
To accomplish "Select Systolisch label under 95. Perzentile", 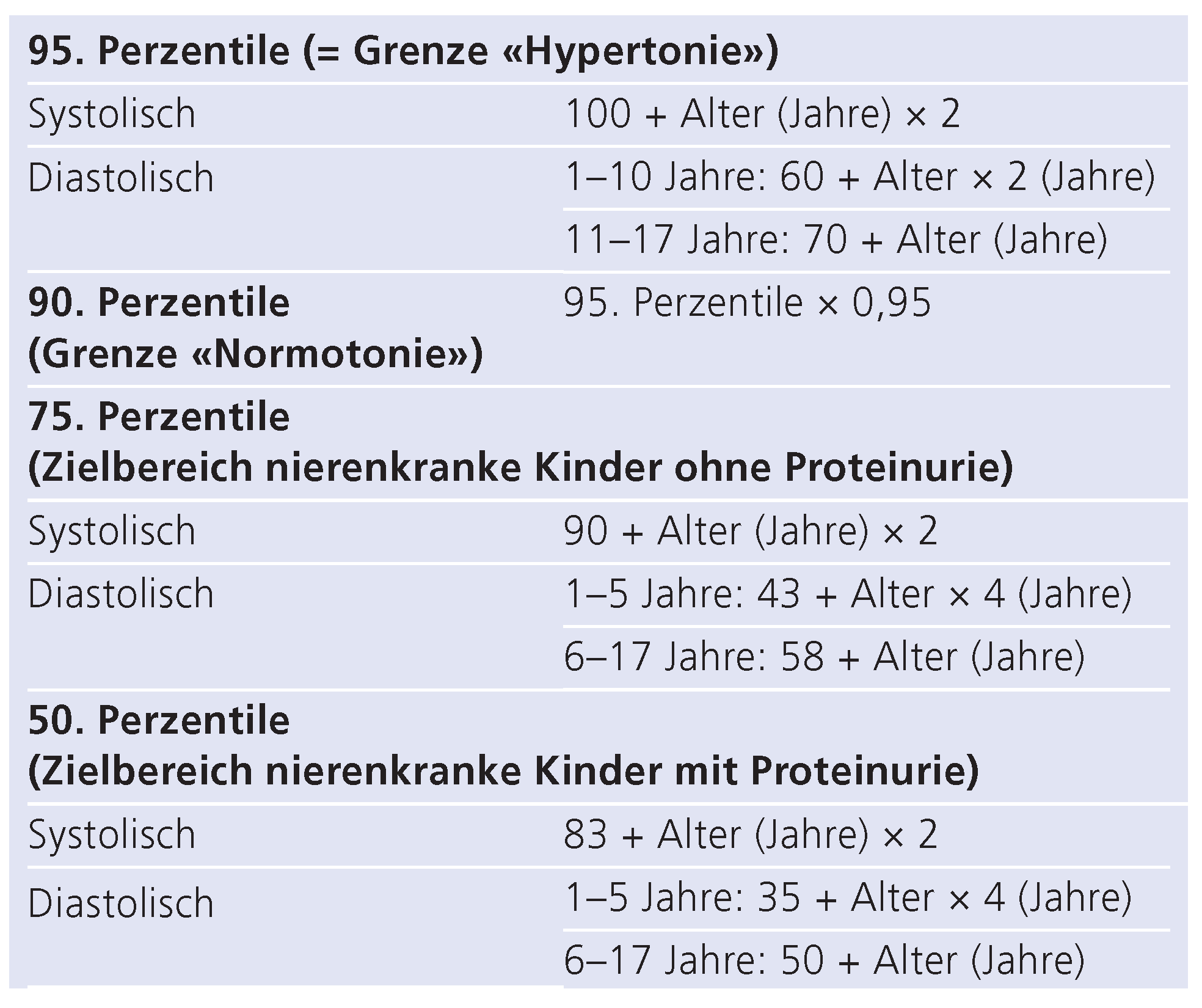I will (x=112, y=114).
